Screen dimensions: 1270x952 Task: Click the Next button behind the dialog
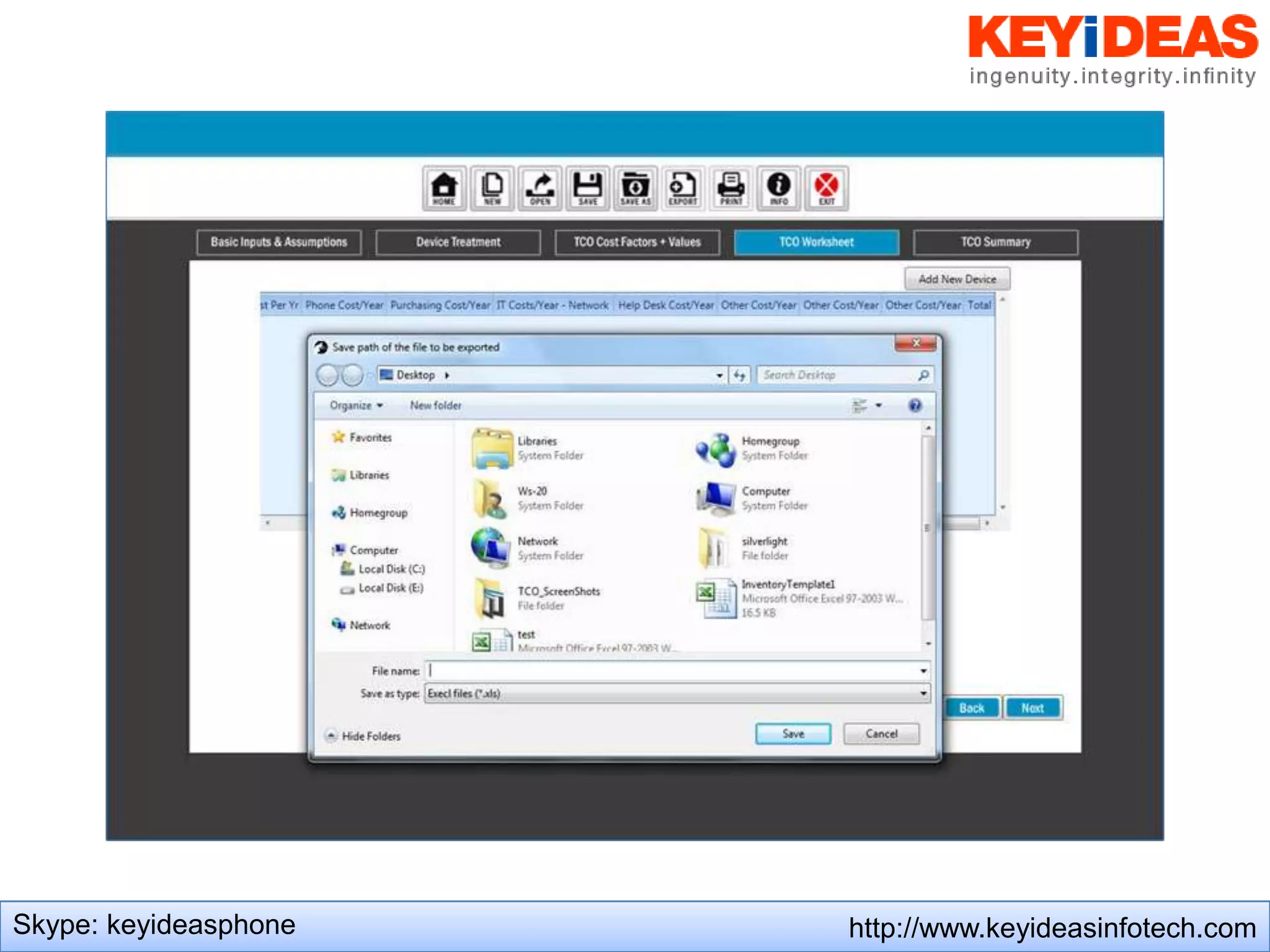1033,708
